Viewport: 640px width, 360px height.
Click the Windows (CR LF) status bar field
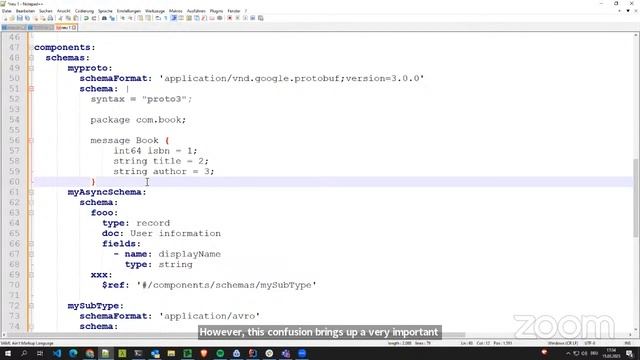click(x=562, y=343)
